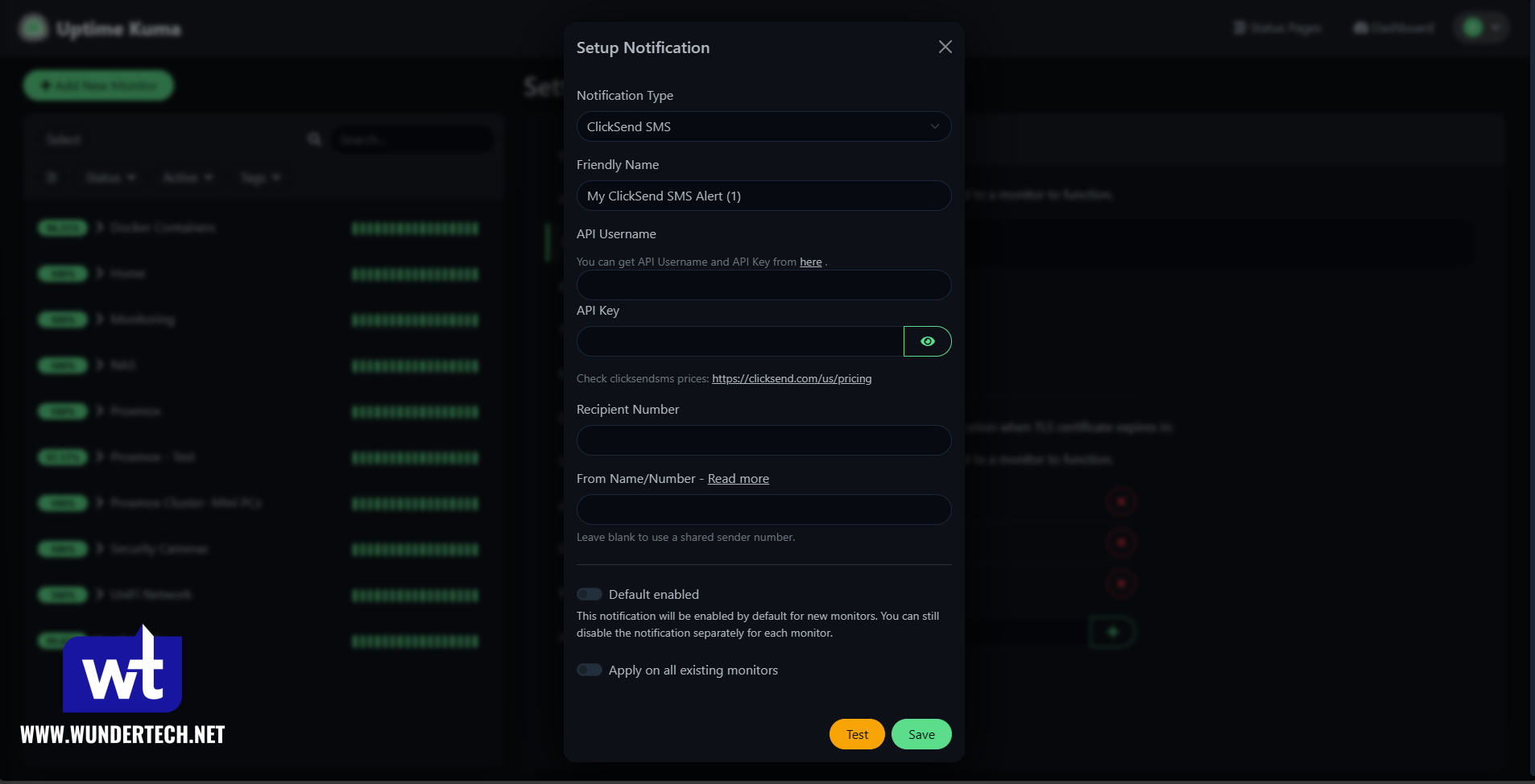This screenshot has width=1535, height=784.
Task: Toggle Apply on all existing monitors
Action: point(590,670)
